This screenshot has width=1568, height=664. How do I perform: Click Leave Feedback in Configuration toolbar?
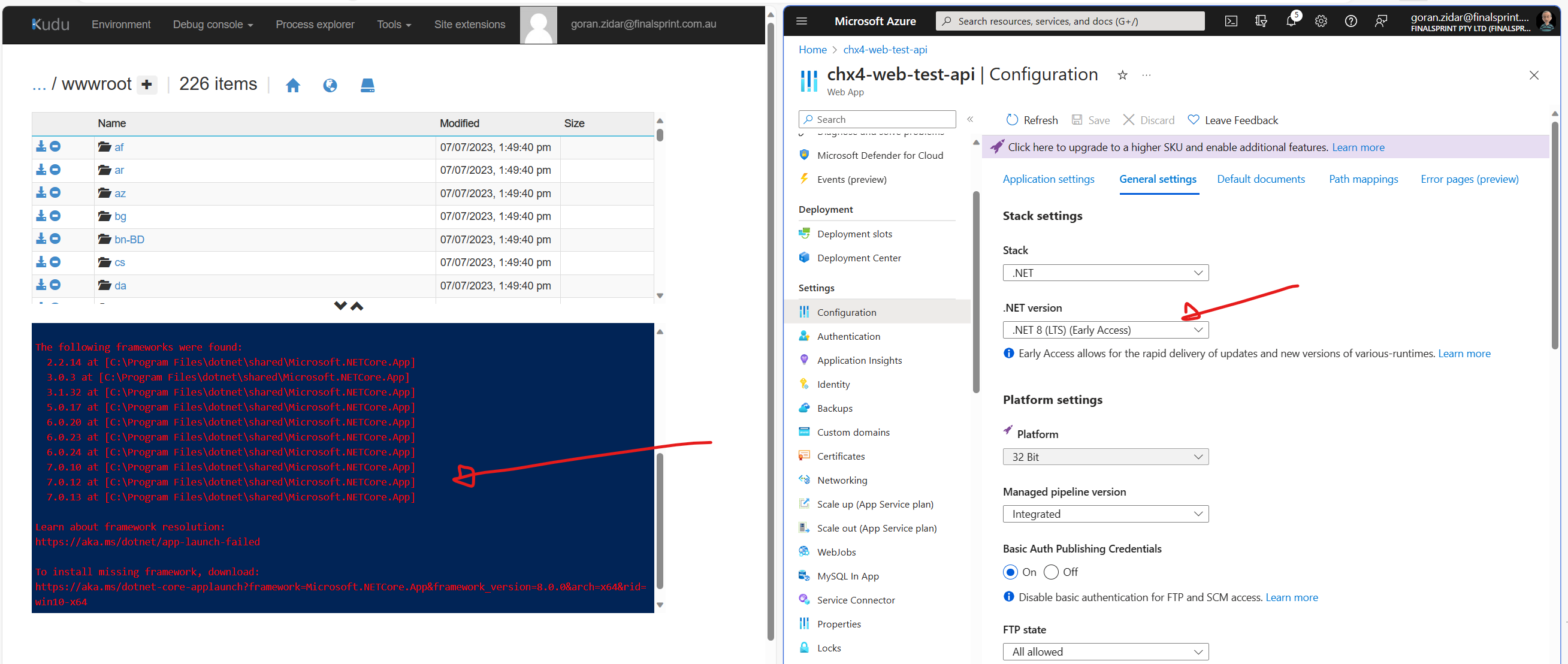1233,120
